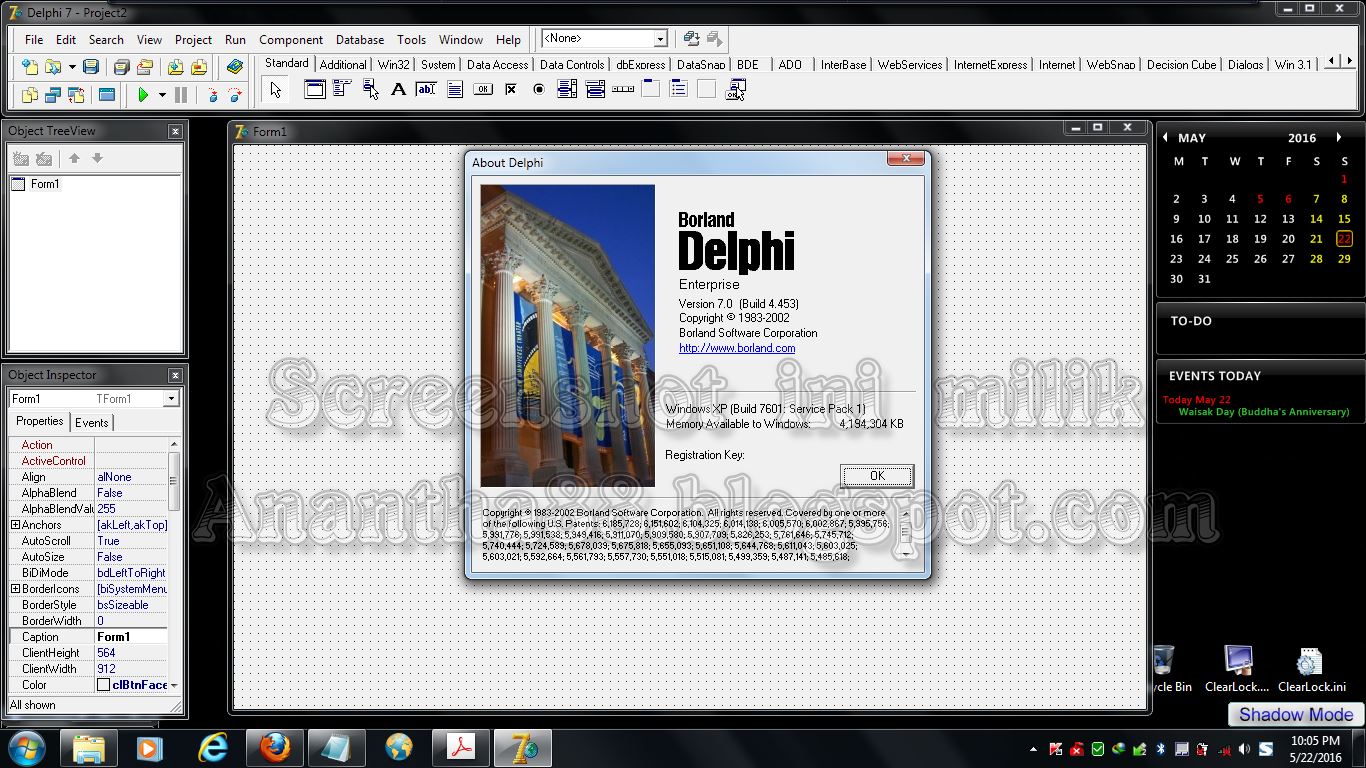Select the Button component in palette

pos(482,89)
